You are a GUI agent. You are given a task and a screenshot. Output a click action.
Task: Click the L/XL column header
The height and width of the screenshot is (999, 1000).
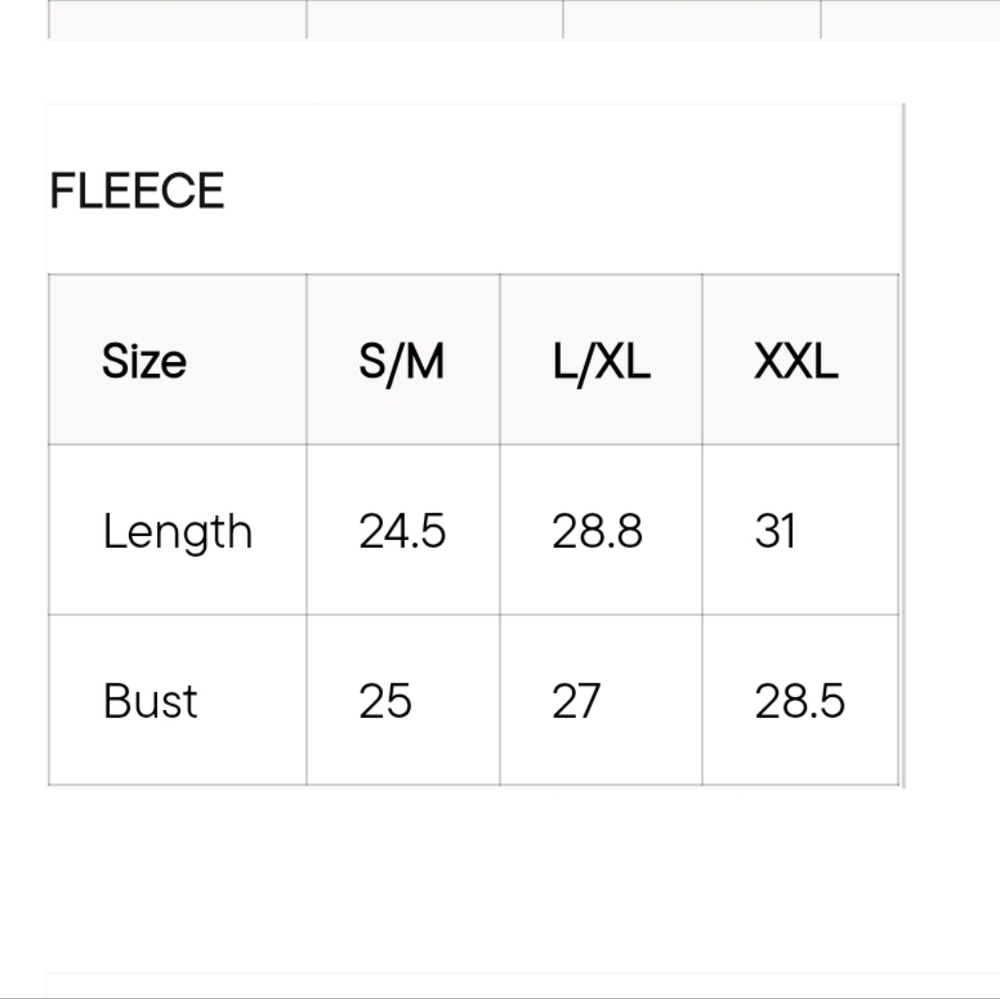(601, 360)
